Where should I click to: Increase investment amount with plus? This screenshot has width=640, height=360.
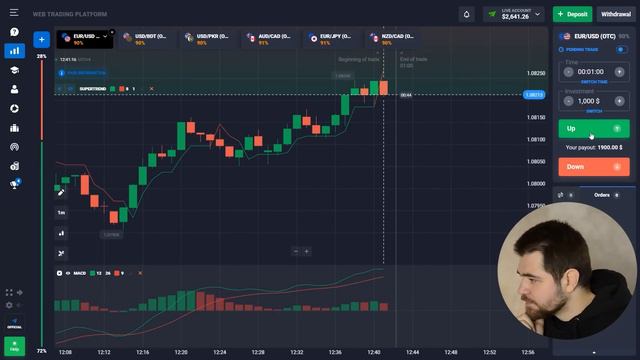coord(619,101)
